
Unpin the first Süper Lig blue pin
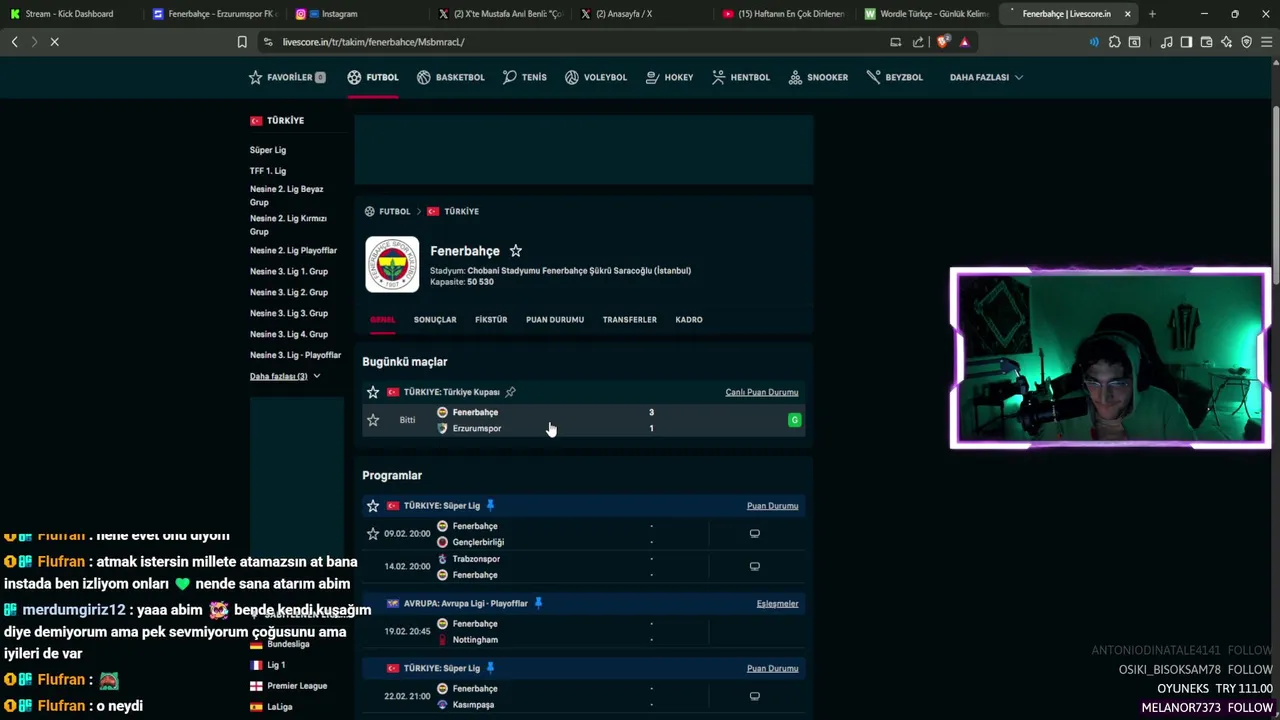pyautogui.click(x=490, y=506)
